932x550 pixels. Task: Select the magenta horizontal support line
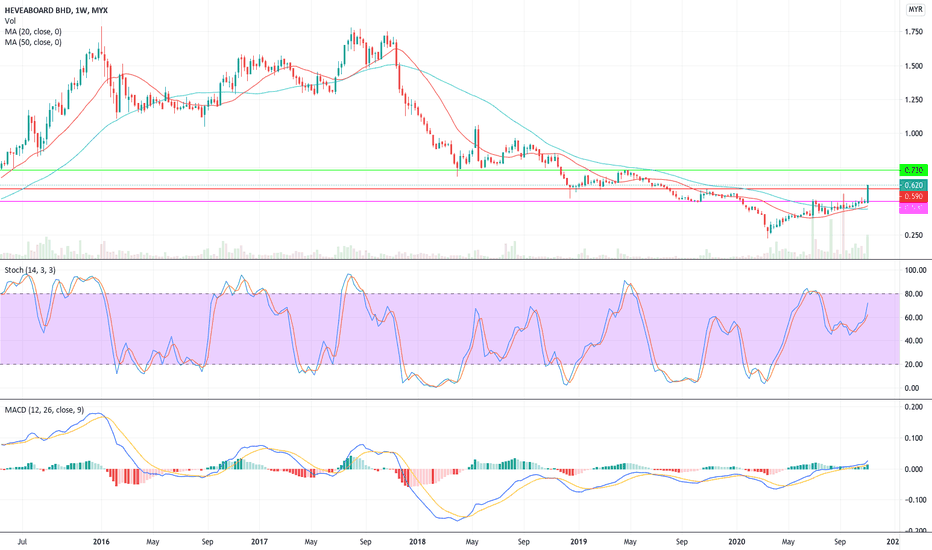pyautogui.click(x=450, y=202)
